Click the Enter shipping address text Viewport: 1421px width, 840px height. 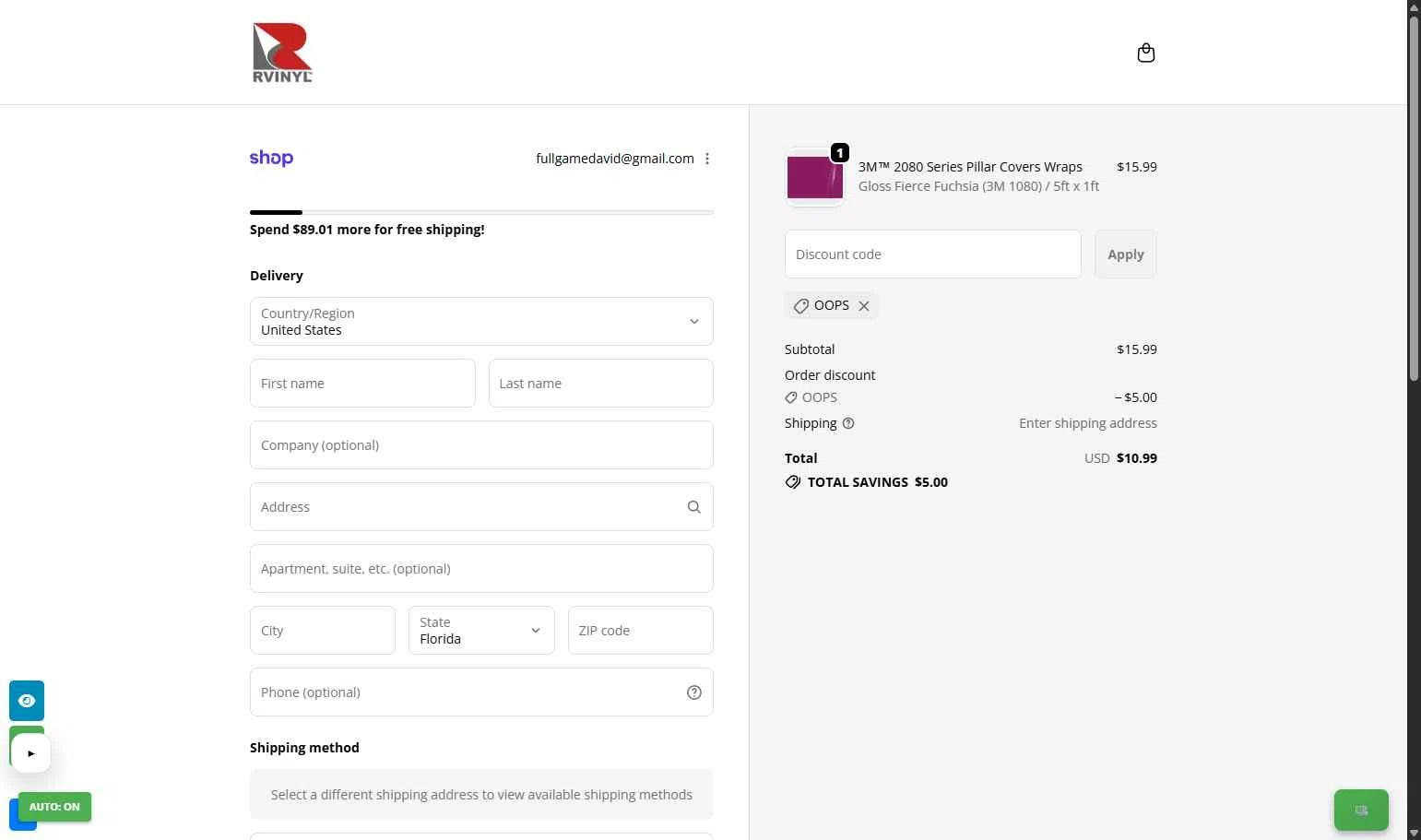pyautogui.click(x=1088, y=423)
